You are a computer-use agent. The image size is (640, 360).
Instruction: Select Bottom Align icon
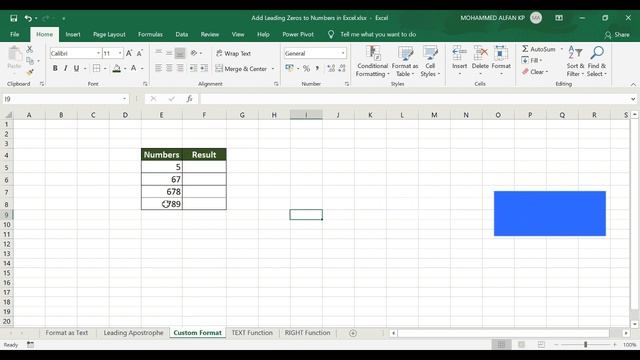pos(180,53)
